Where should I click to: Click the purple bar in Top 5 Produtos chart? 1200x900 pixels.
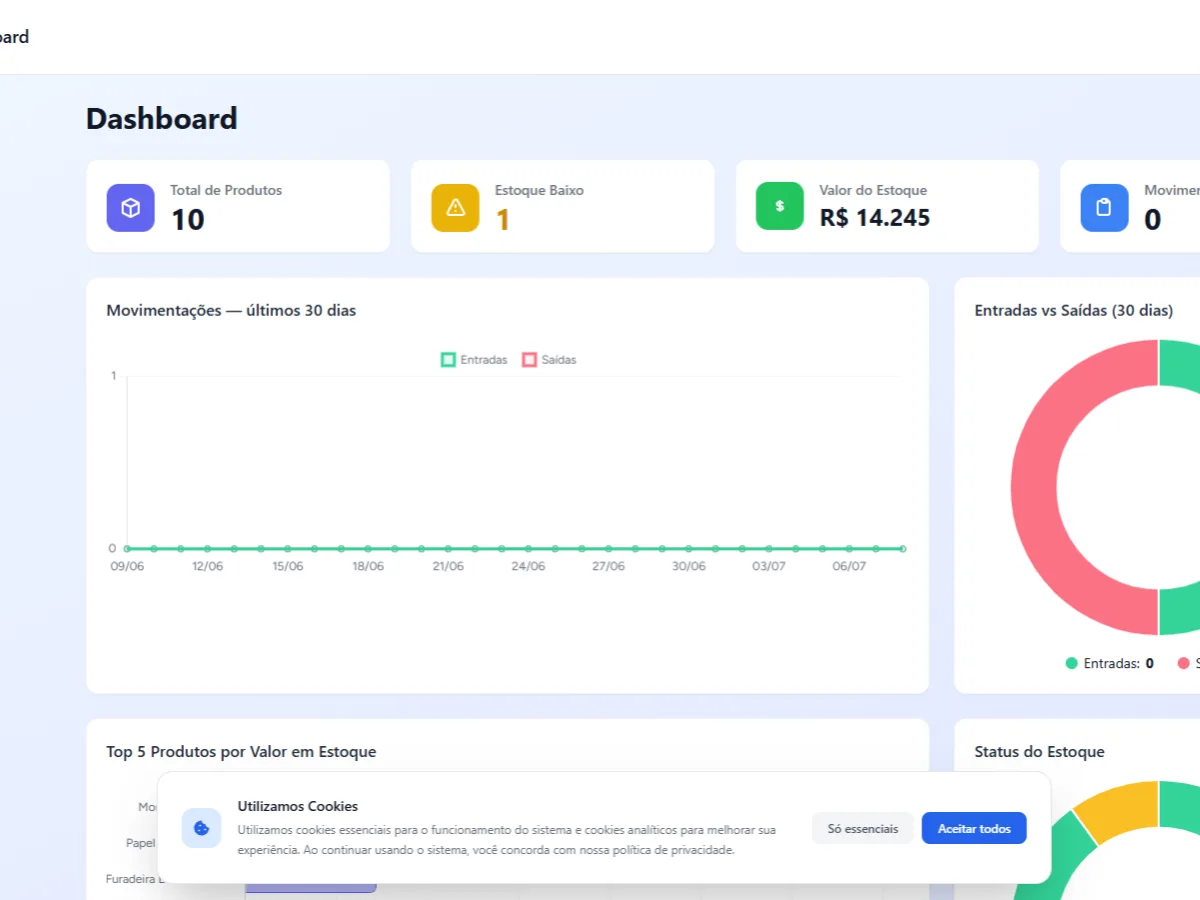311,887
